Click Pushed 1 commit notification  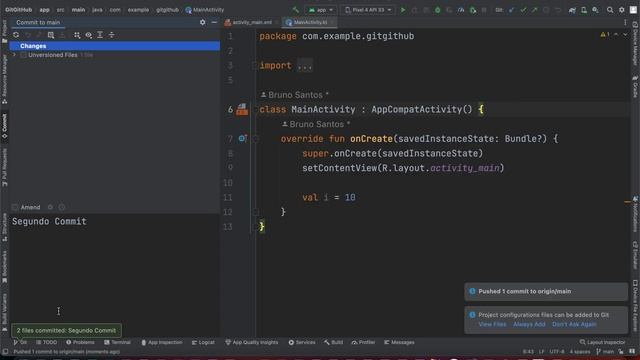(546, 291)
